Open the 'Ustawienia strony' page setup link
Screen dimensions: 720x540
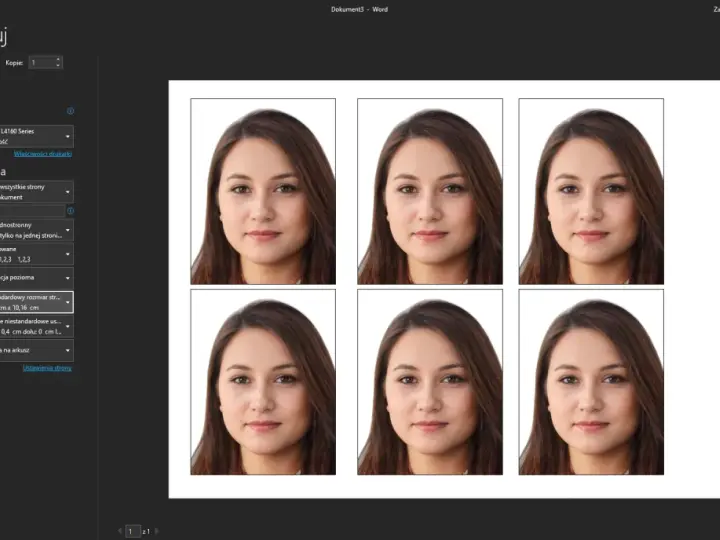47,368
